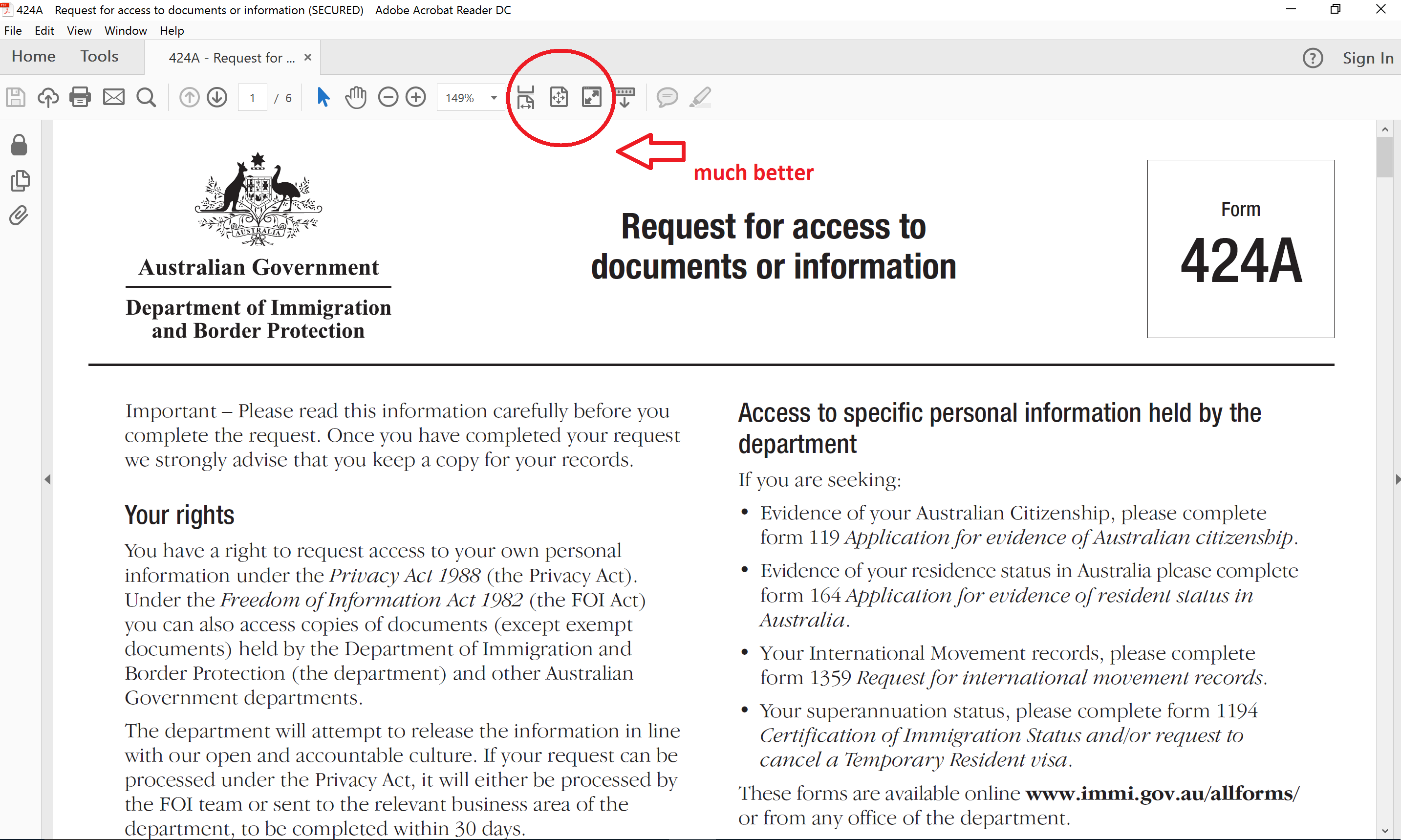
Task: Go to next page down-arrow icon
Action: pos(217,97)
